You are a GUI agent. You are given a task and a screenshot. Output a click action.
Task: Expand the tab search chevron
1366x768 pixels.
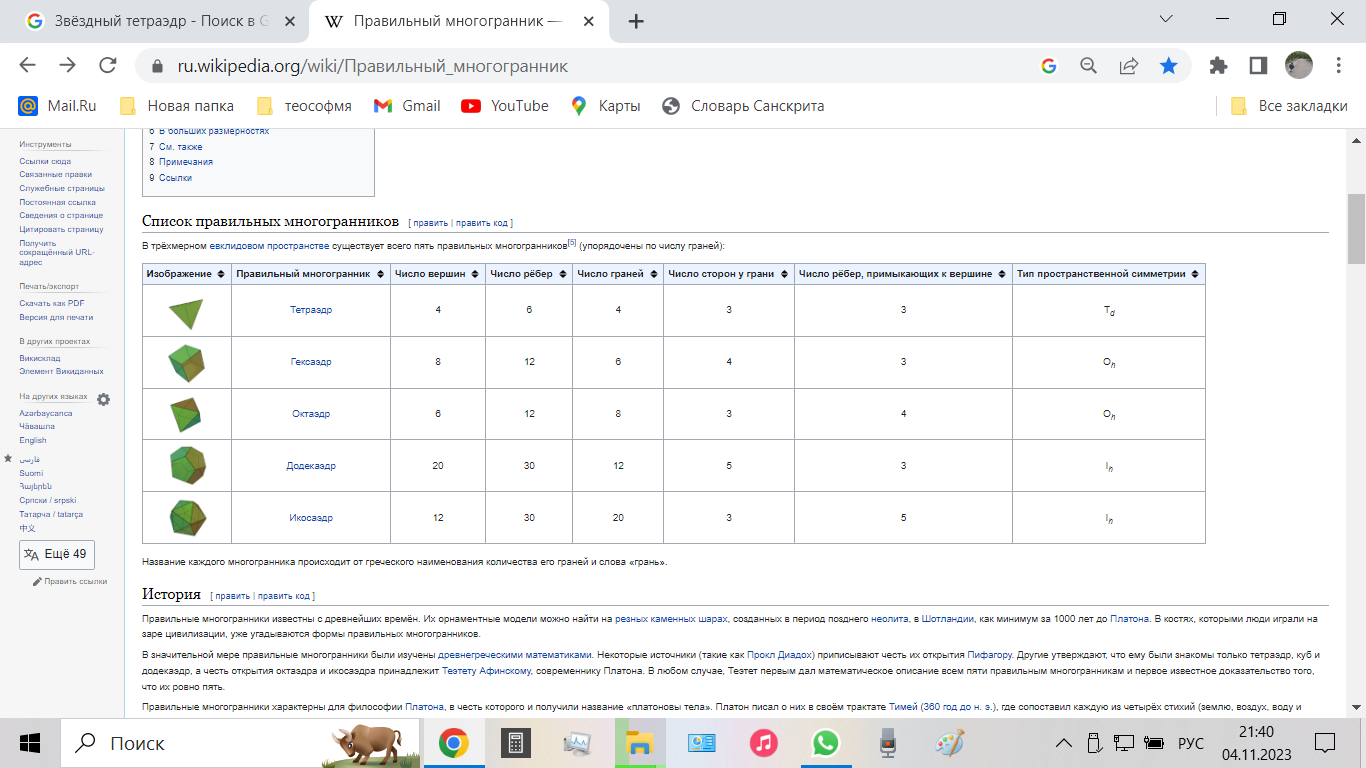point(1166,20)
